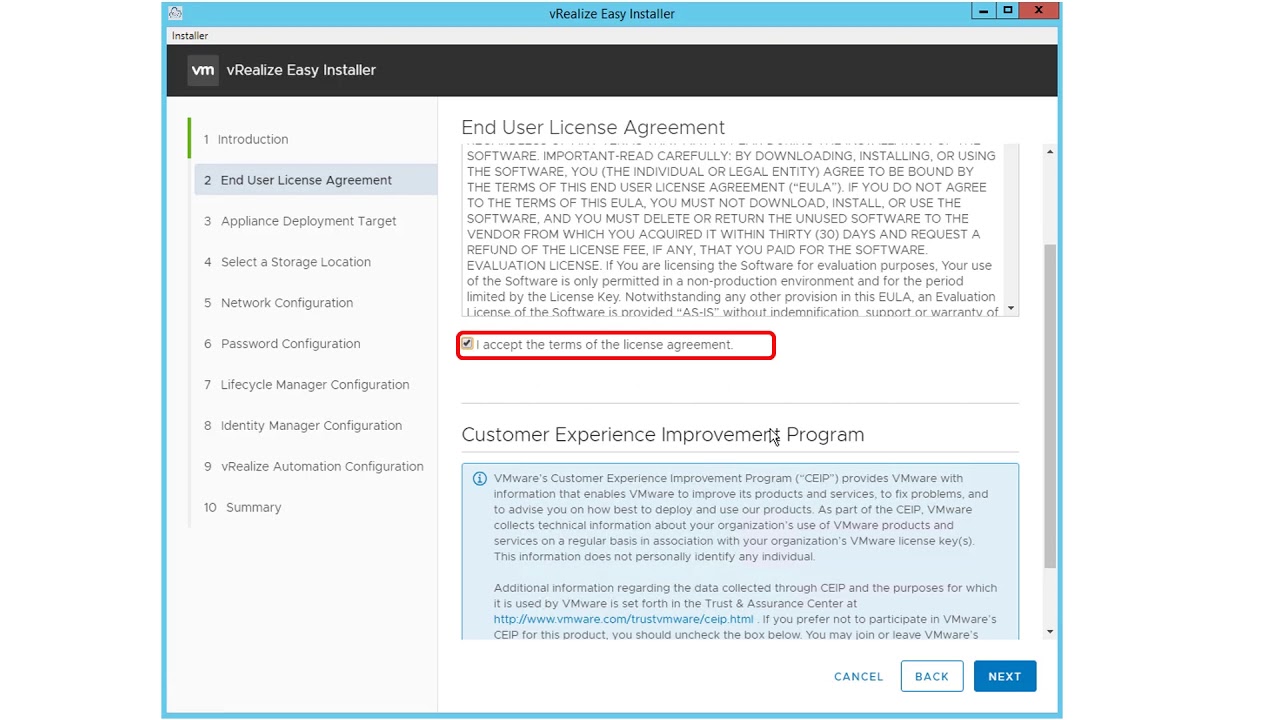Screen dimensions: 1280x720
Task: Select the Network Configuration step
Action: click(286, 303)
